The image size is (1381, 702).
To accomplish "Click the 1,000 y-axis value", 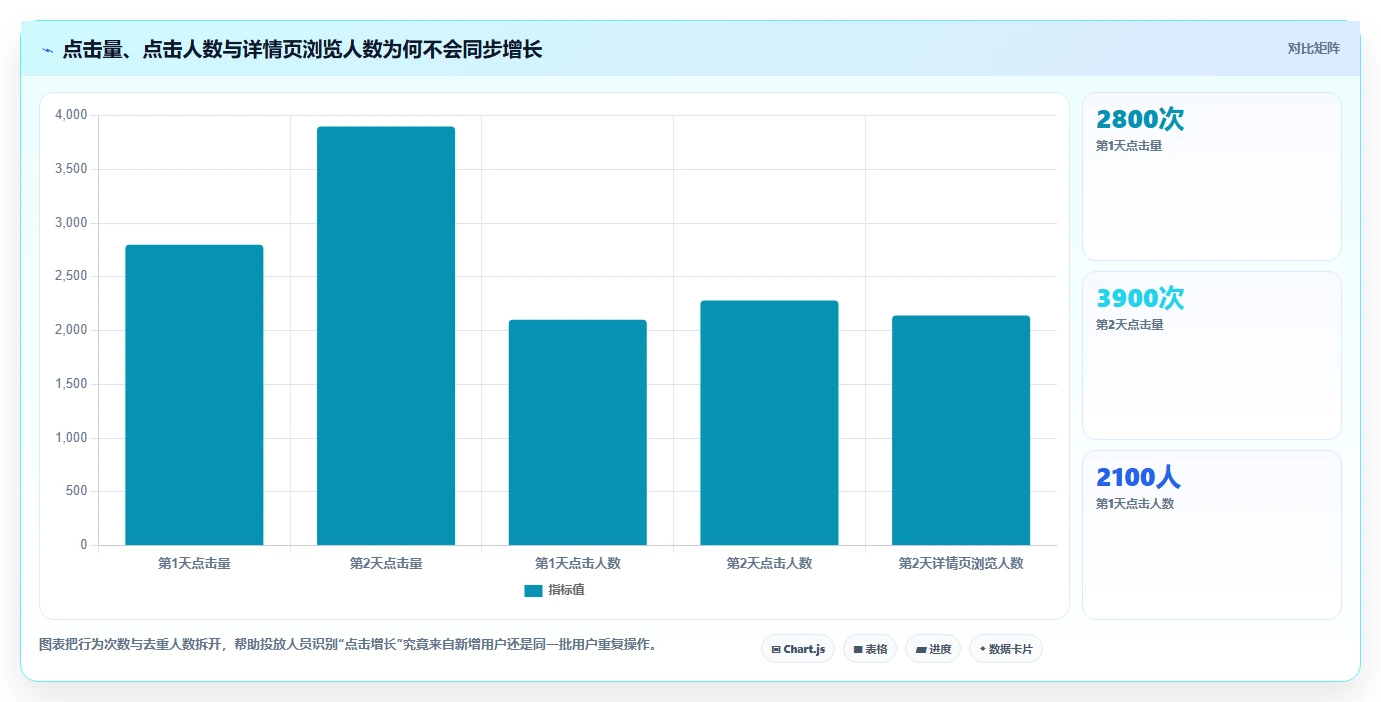I will click(x=71, y=438).
